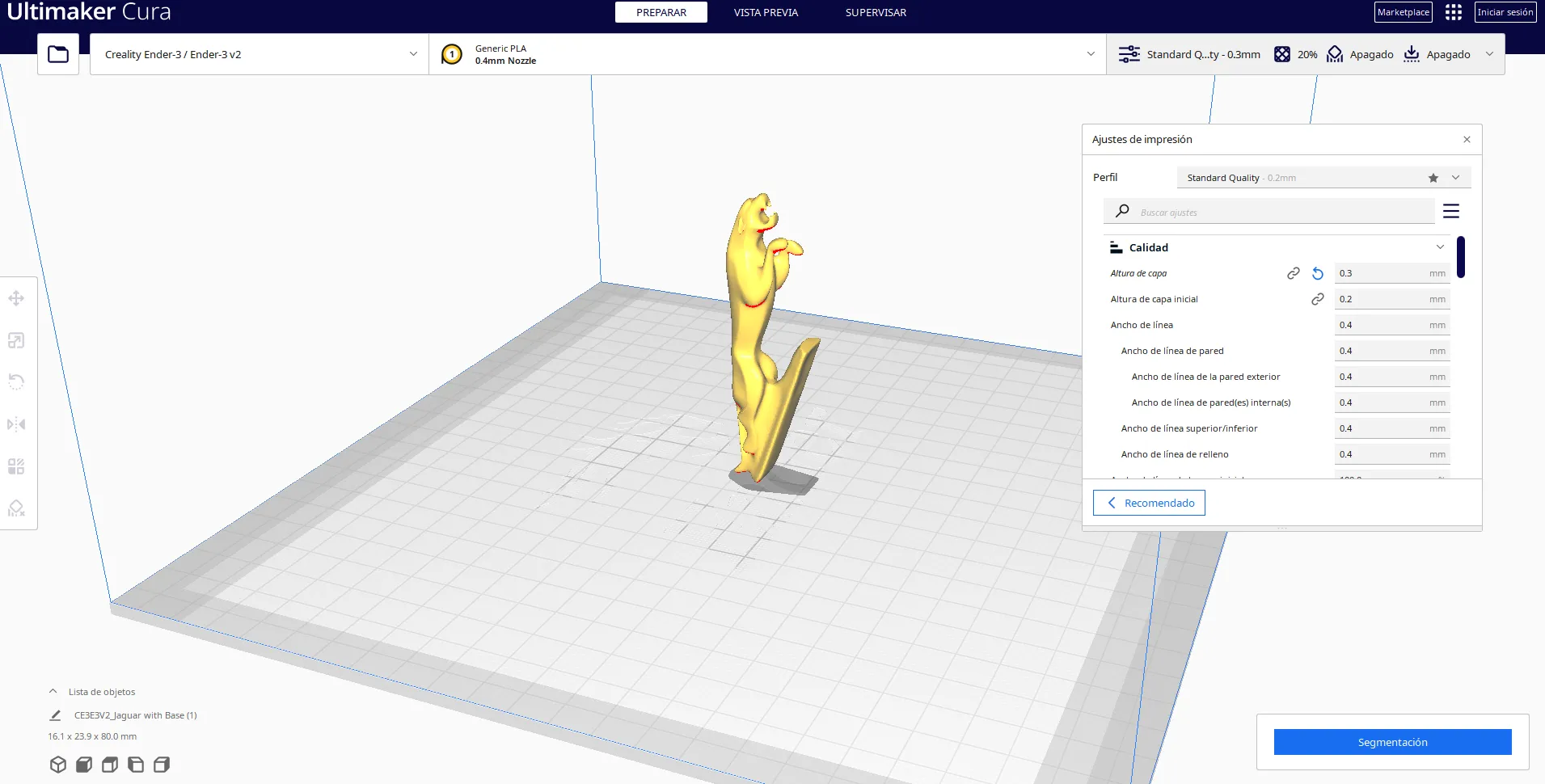
Task: Switch to the Supervisar tab
Action: (876, 12)
